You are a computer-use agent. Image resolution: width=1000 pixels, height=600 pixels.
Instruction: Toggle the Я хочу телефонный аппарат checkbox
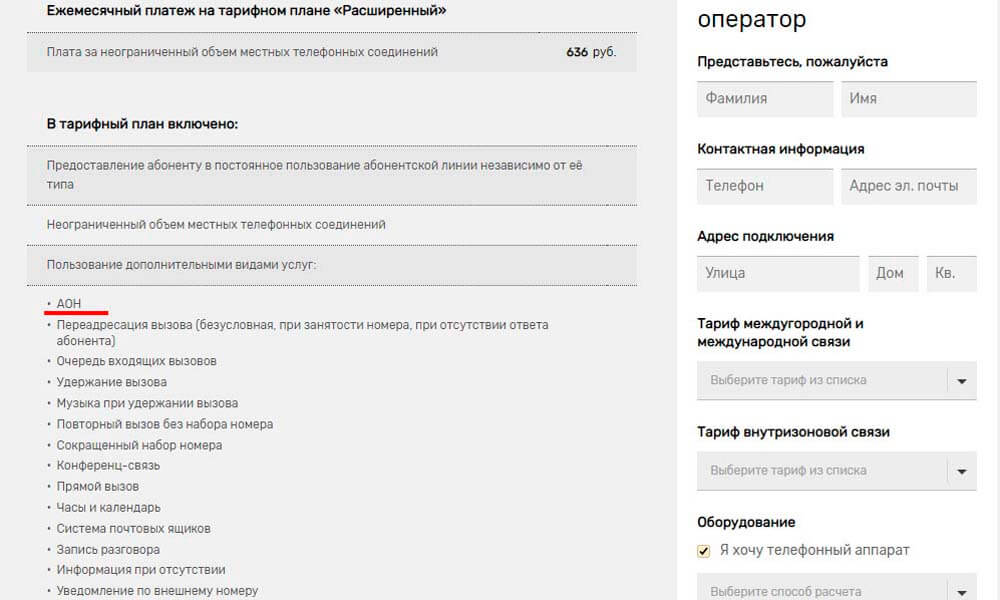point(704,551)
